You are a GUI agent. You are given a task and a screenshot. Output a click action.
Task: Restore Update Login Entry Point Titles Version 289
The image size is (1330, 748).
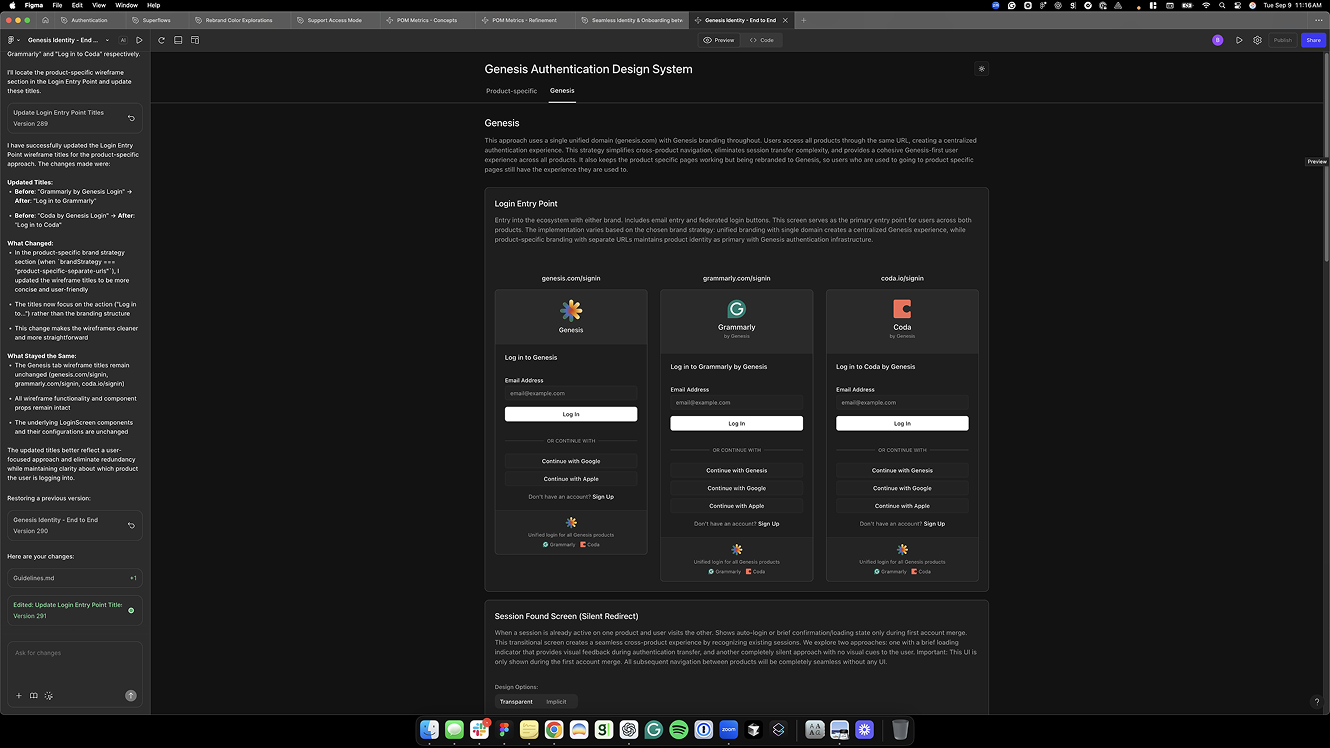(131, 118)
